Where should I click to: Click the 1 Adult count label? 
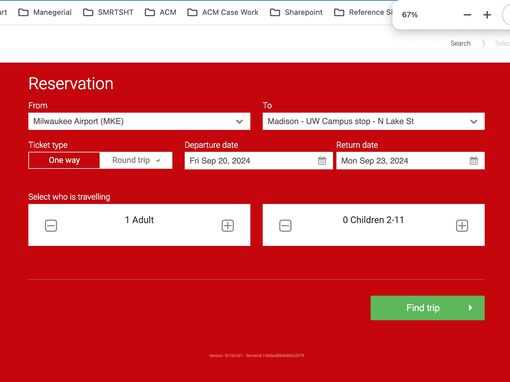[139, 220]
